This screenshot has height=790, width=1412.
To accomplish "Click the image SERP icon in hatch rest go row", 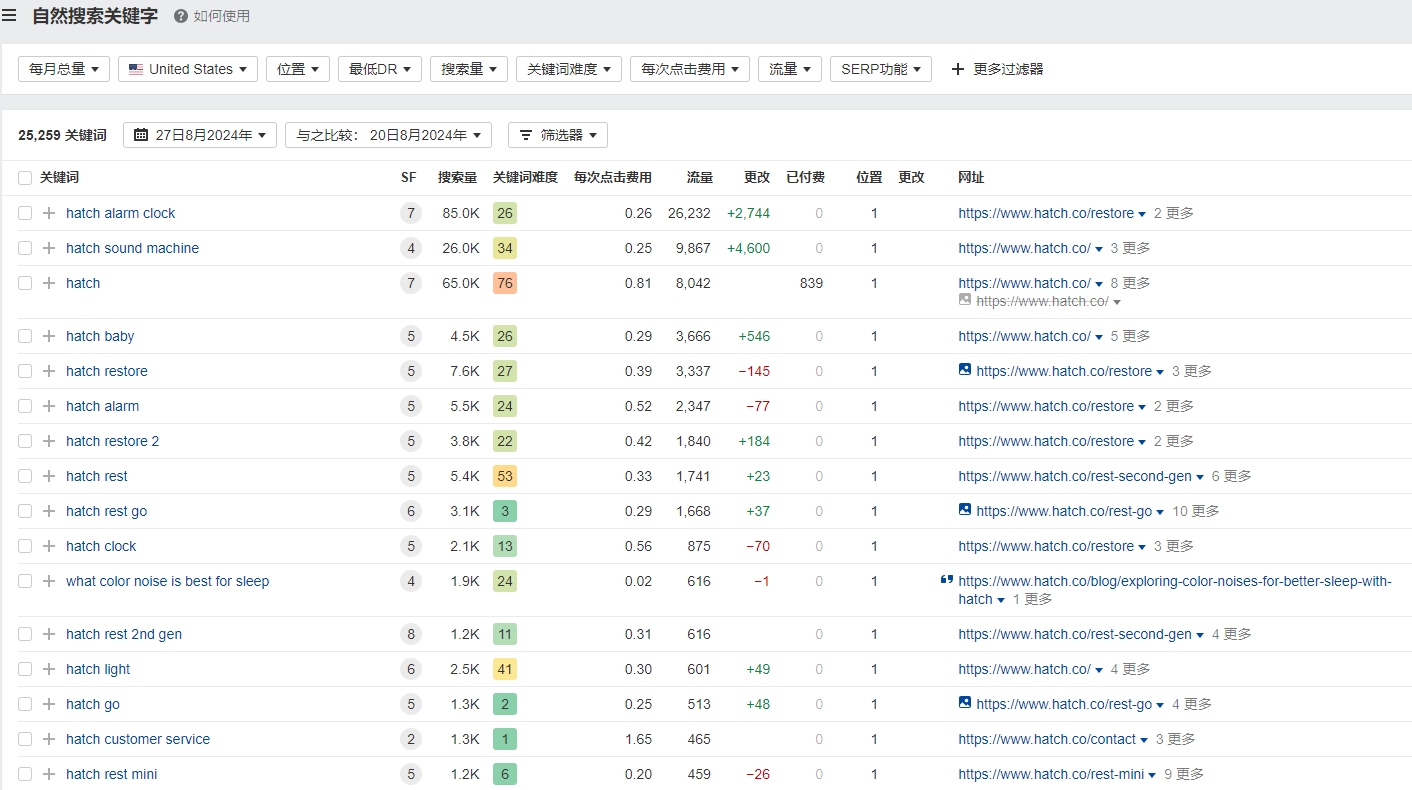I will 965,510.
